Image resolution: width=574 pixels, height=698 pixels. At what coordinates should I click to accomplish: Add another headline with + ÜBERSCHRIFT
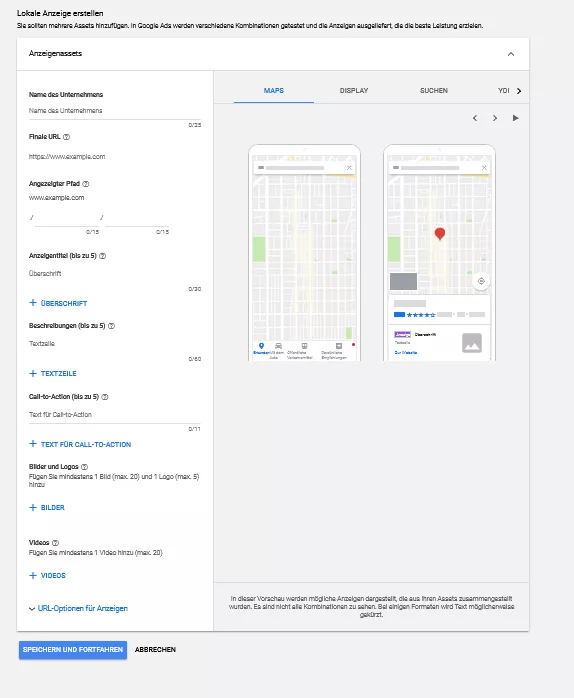coord(58,304)
